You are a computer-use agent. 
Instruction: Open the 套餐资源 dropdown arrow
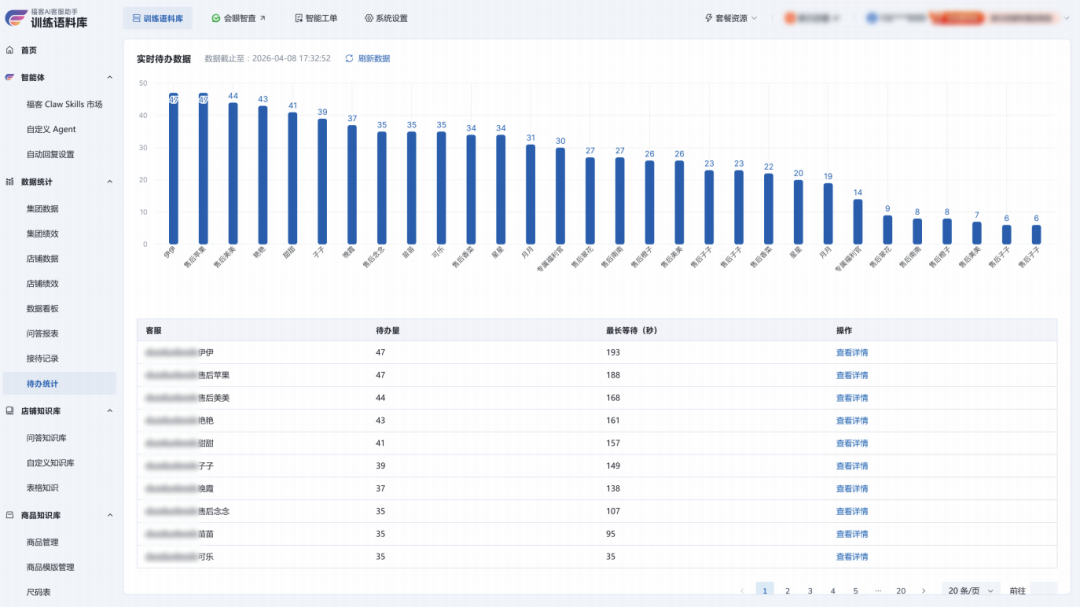pos(754,19)
